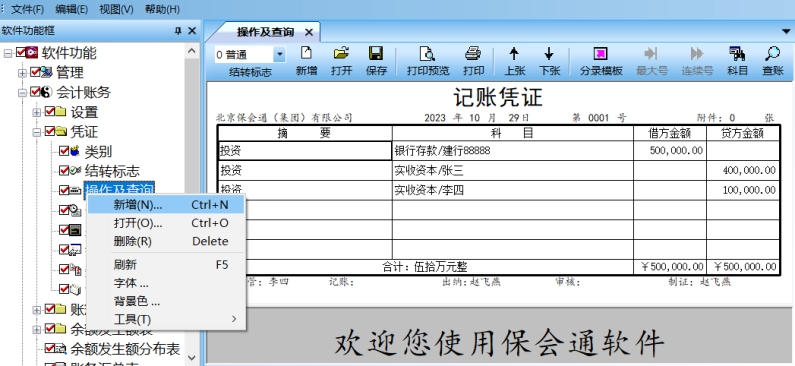Open 分录模板 entry template icon

pyautogui.click(x=600, y=54)
